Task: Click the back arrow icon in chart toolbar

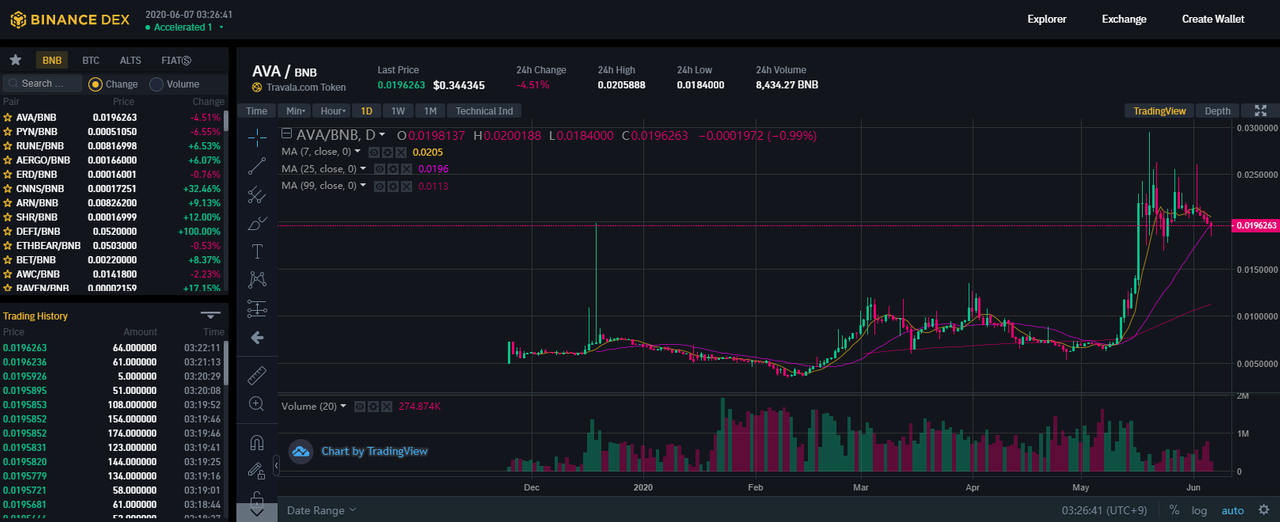Action: pyautogui.click(x=257, y=338)
